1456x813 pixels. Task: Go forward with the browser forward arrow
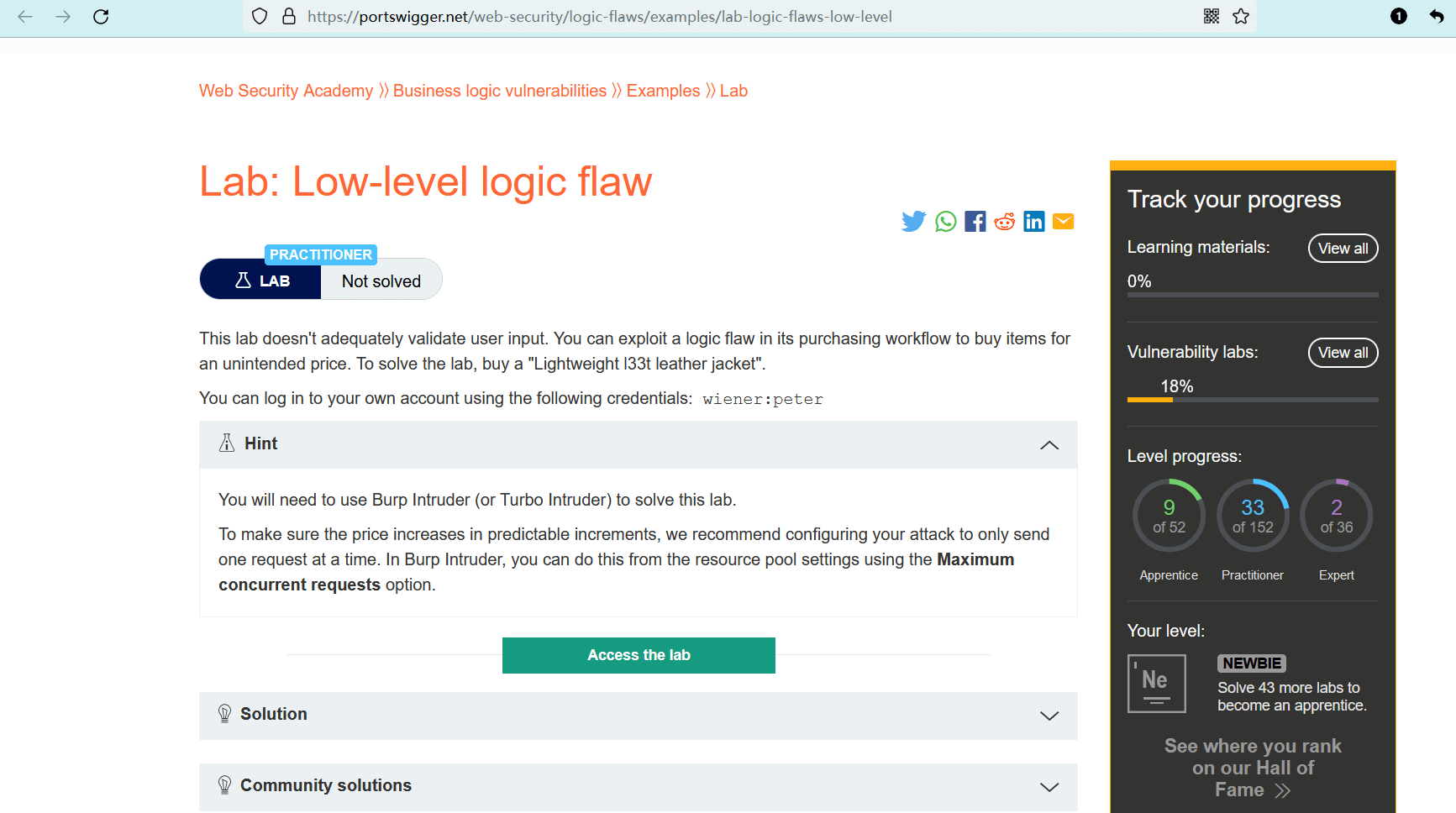coord(63,17)
